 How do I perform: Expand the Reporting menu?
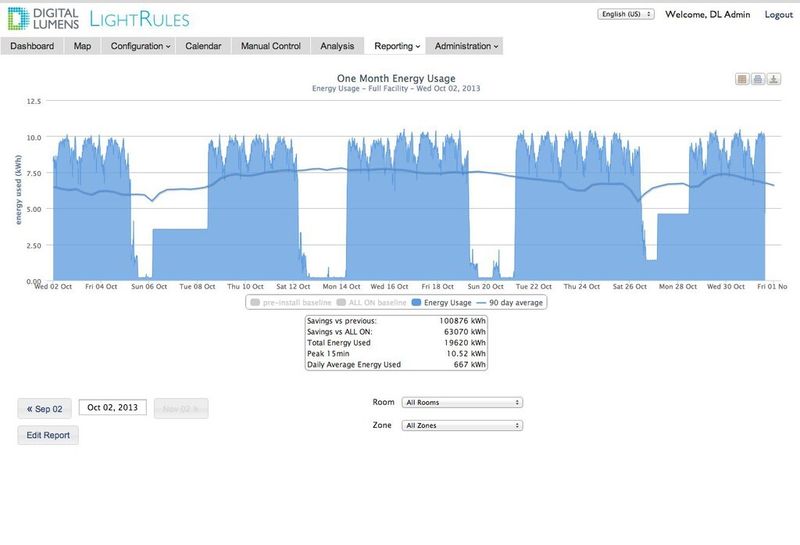tap(397, 46)
